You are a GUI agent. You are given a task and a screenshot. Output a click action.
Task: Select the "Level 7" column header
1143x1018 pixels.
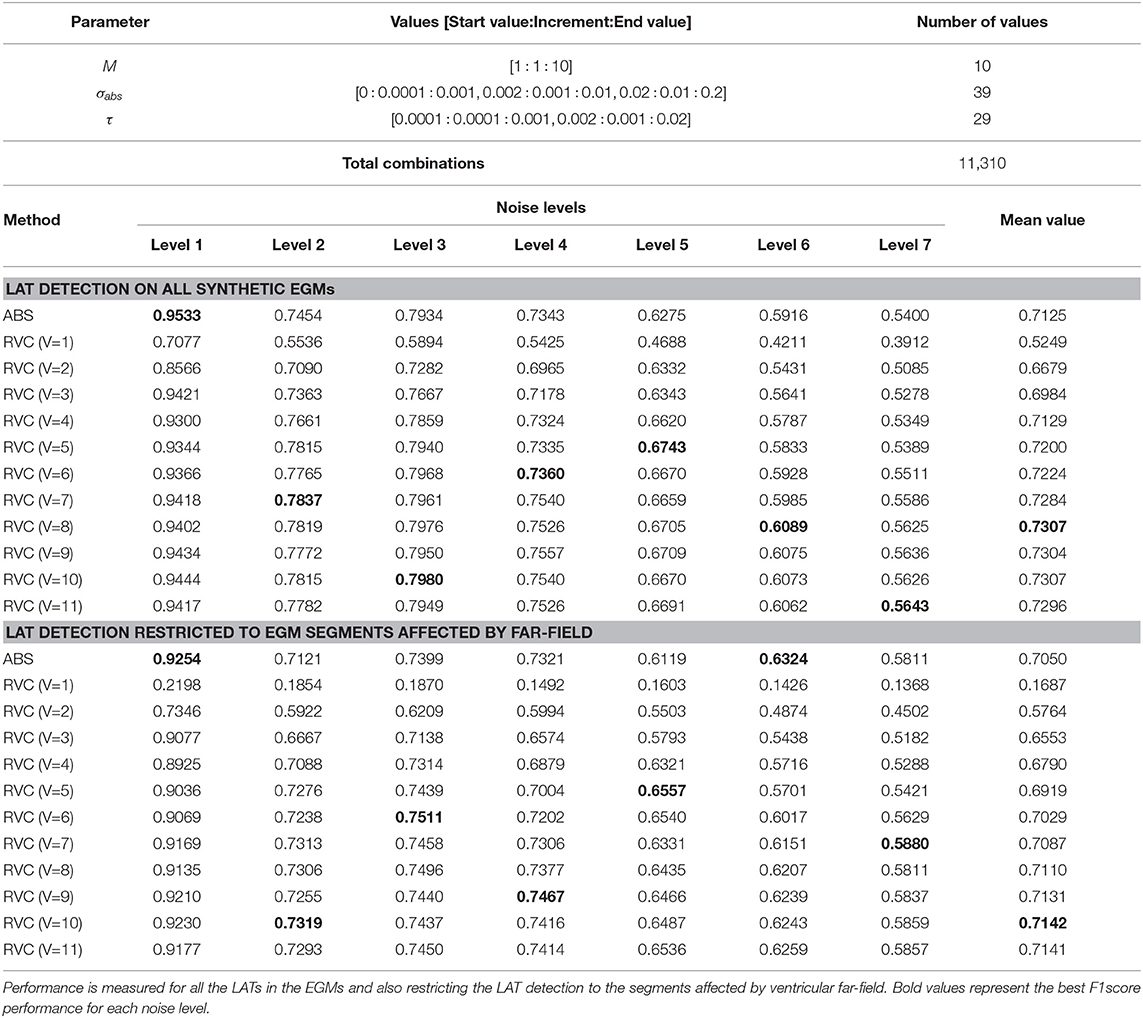tap(905, 245)
